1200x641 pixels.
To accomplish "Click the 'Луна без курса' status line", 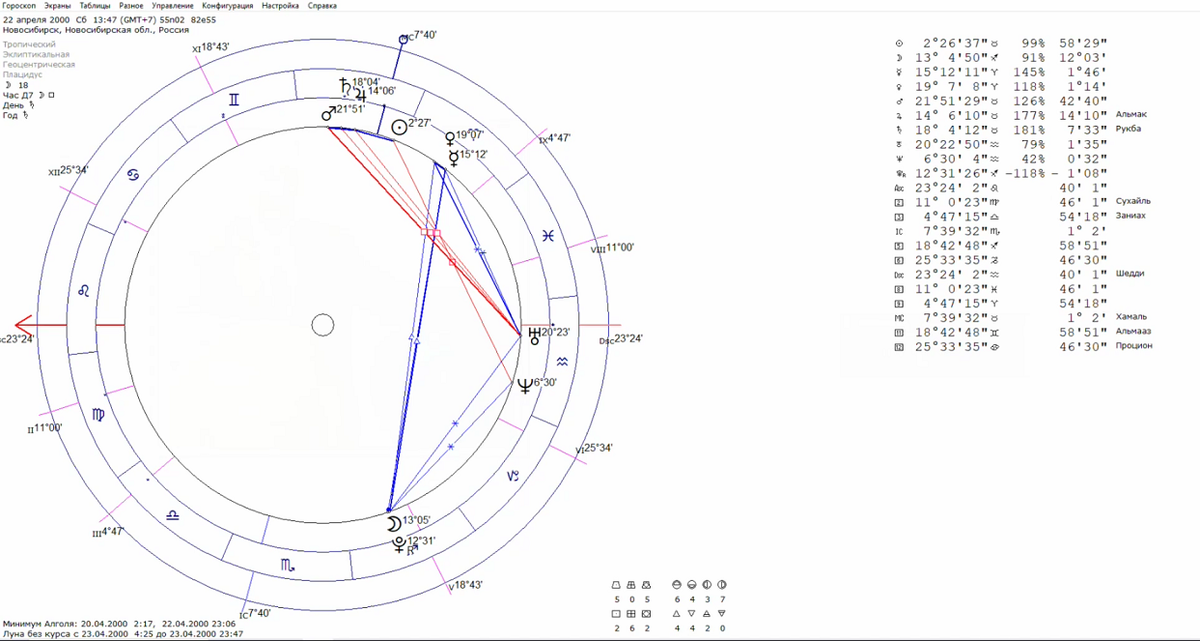I will [x=123, y=633].
